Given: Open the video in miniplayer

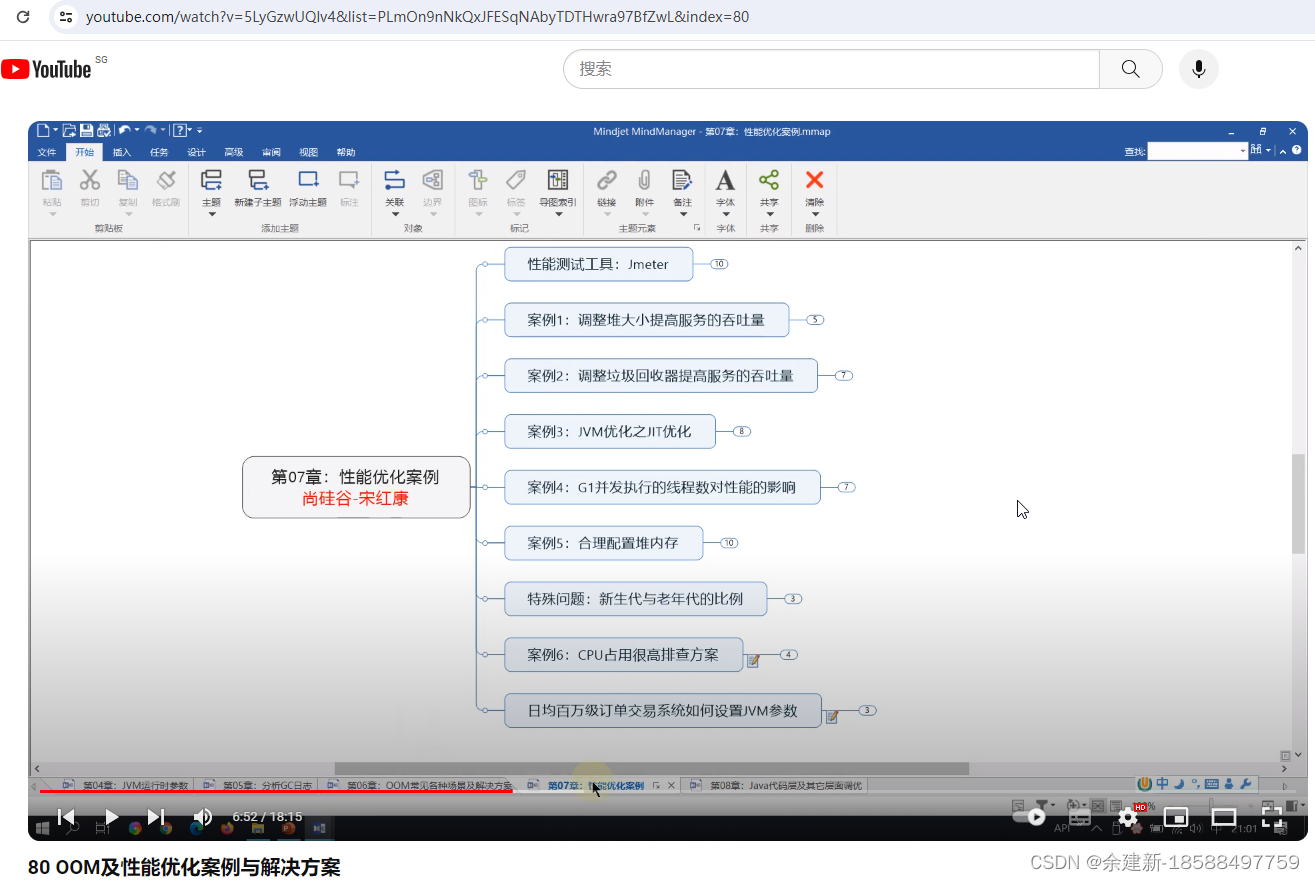Looking at the screenshot, I should coord(1176,817).
